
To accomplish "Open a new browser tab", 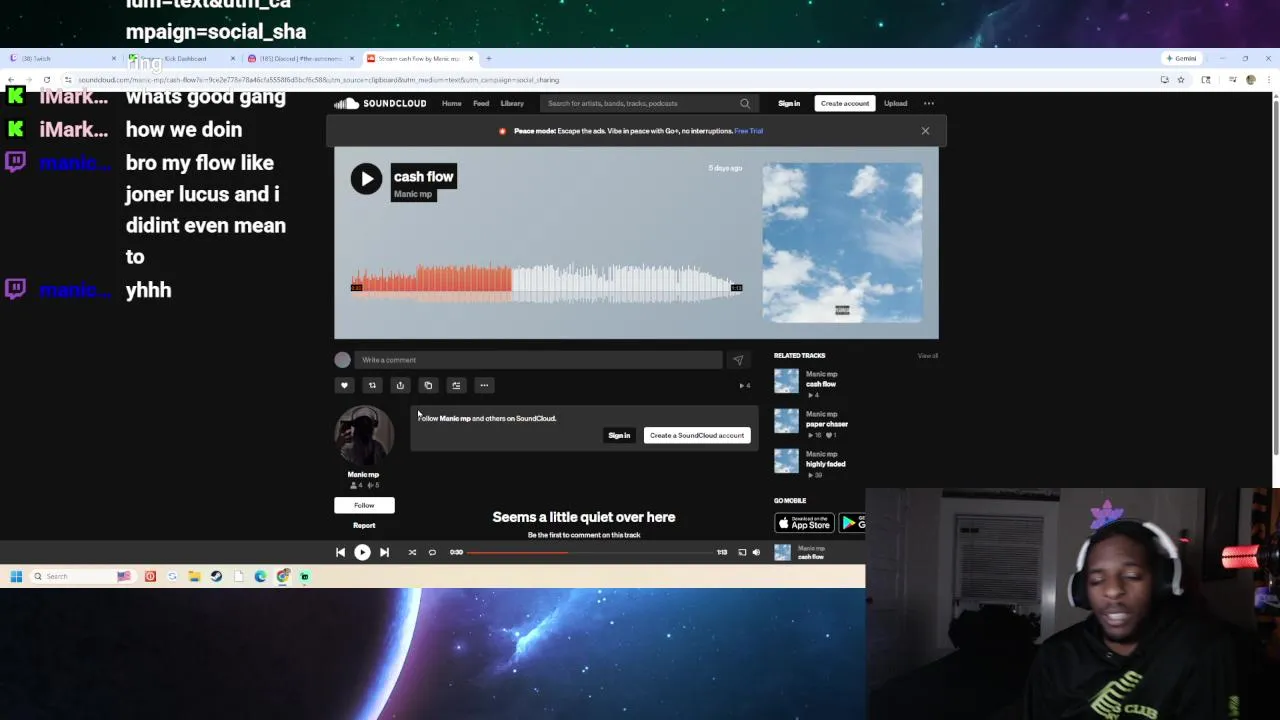I will coord(488,58).
